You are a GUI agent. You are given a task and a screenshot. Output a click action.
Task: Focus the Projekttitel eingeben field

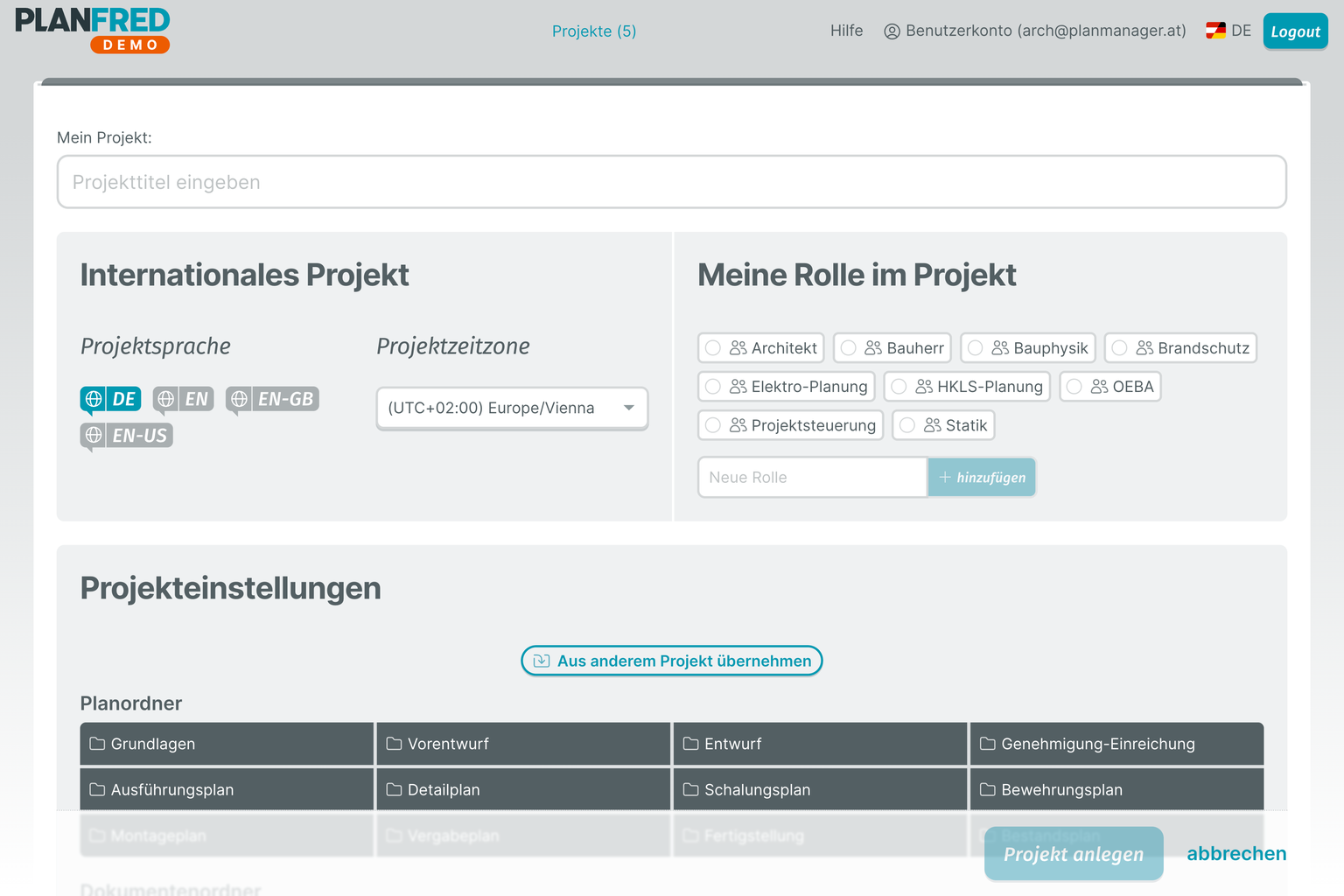coord(672,182)
